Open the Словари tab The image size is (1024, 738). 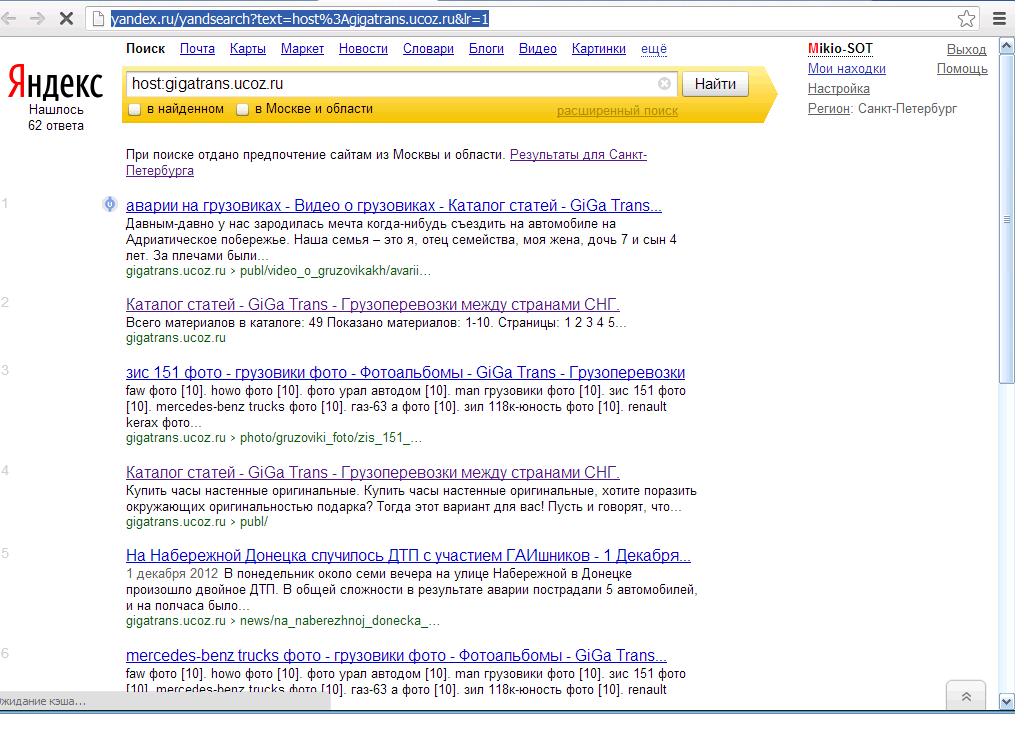click(428, 48)
